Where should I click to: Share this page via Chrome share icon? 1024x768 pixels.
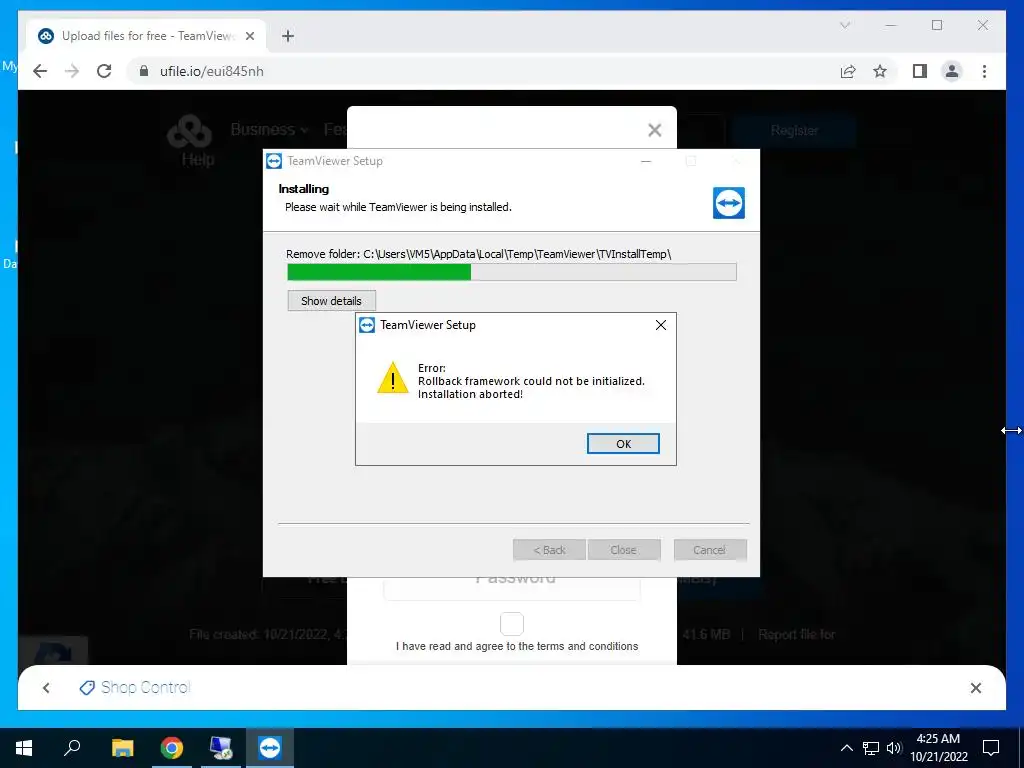click(848, 71)
